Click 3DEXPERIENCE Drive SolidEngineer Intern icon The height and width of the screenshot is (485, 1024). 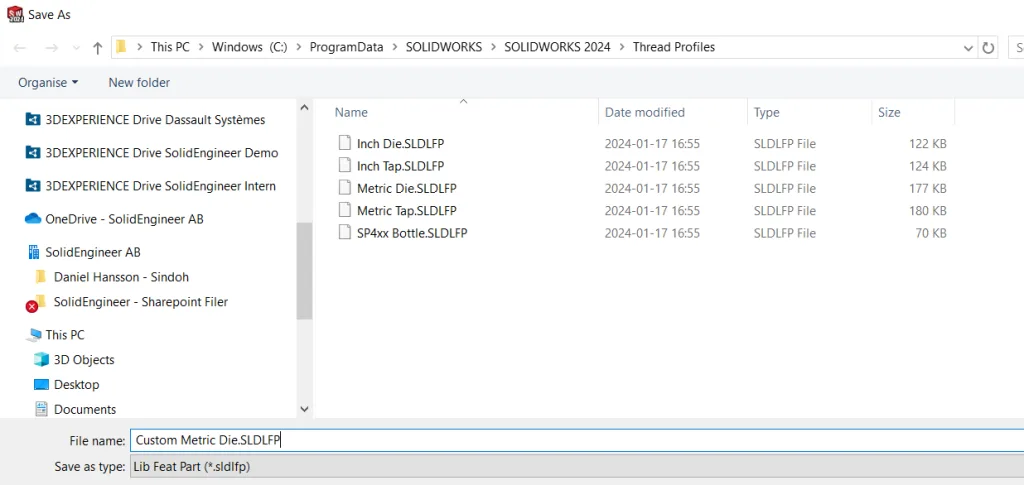(33, 186)
